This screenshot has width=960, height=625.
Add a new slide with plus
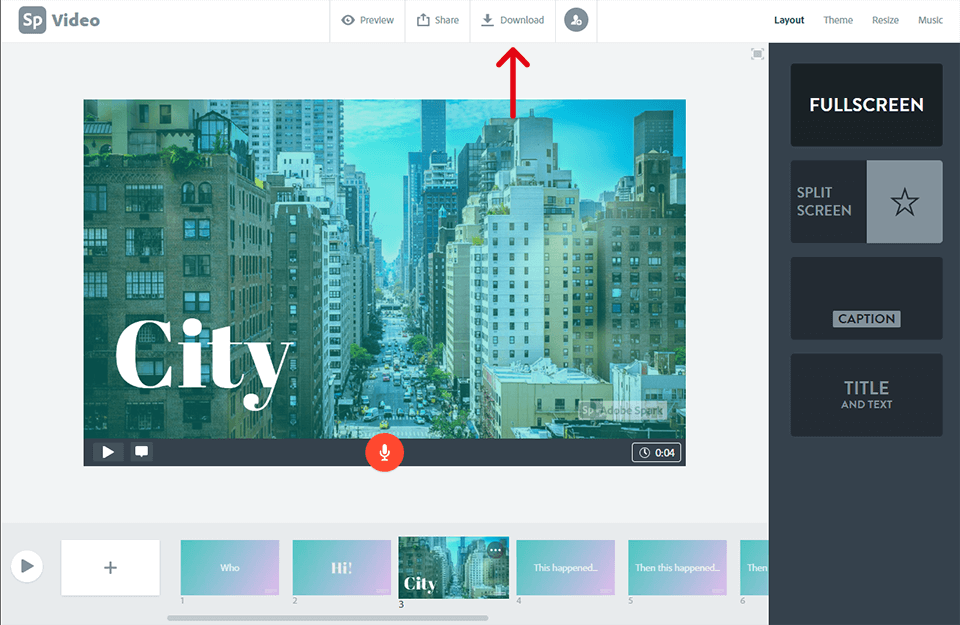click(110, 567)
